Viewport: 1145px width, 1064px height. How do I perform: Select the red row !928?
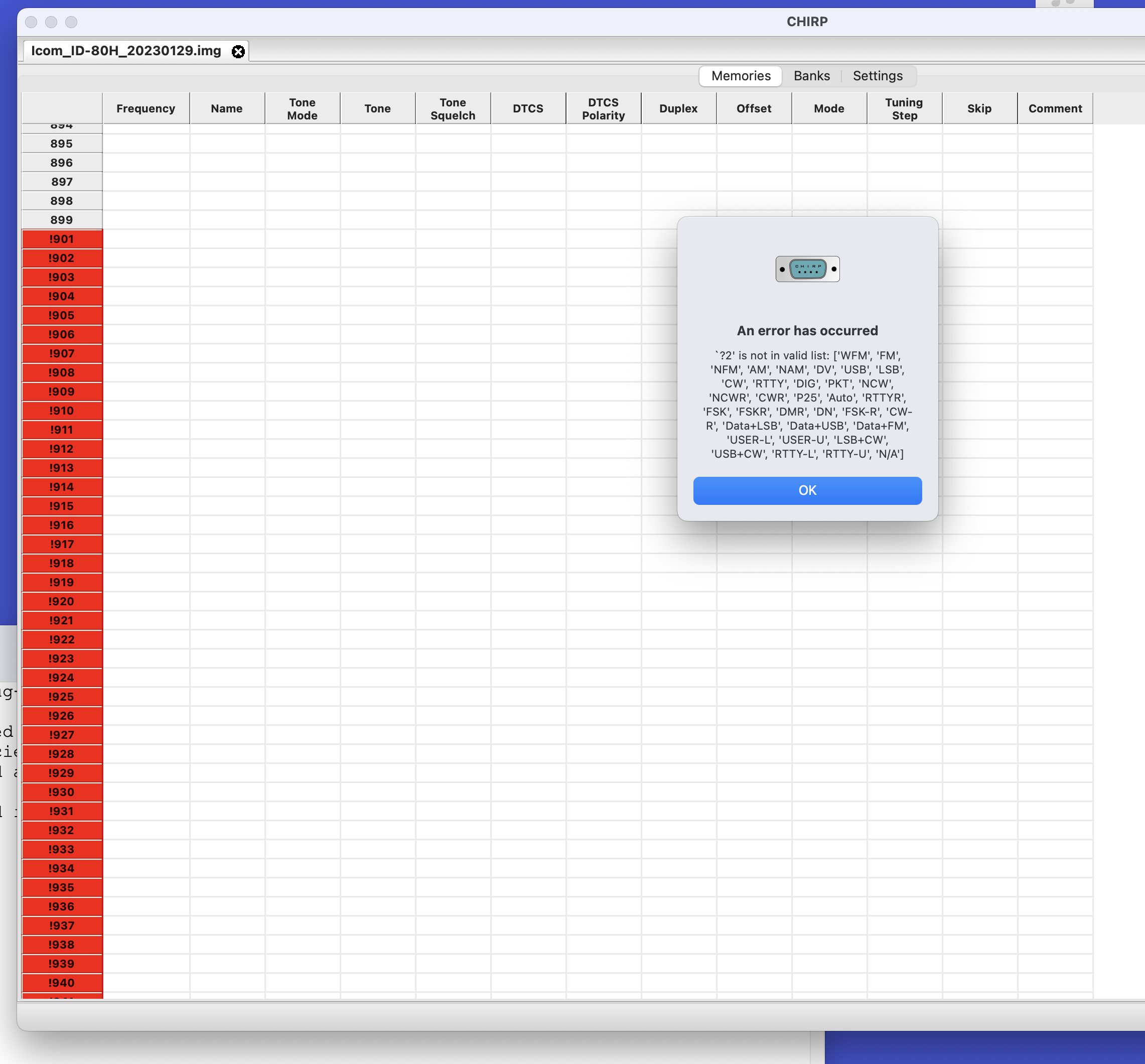(x=62, y=754)
